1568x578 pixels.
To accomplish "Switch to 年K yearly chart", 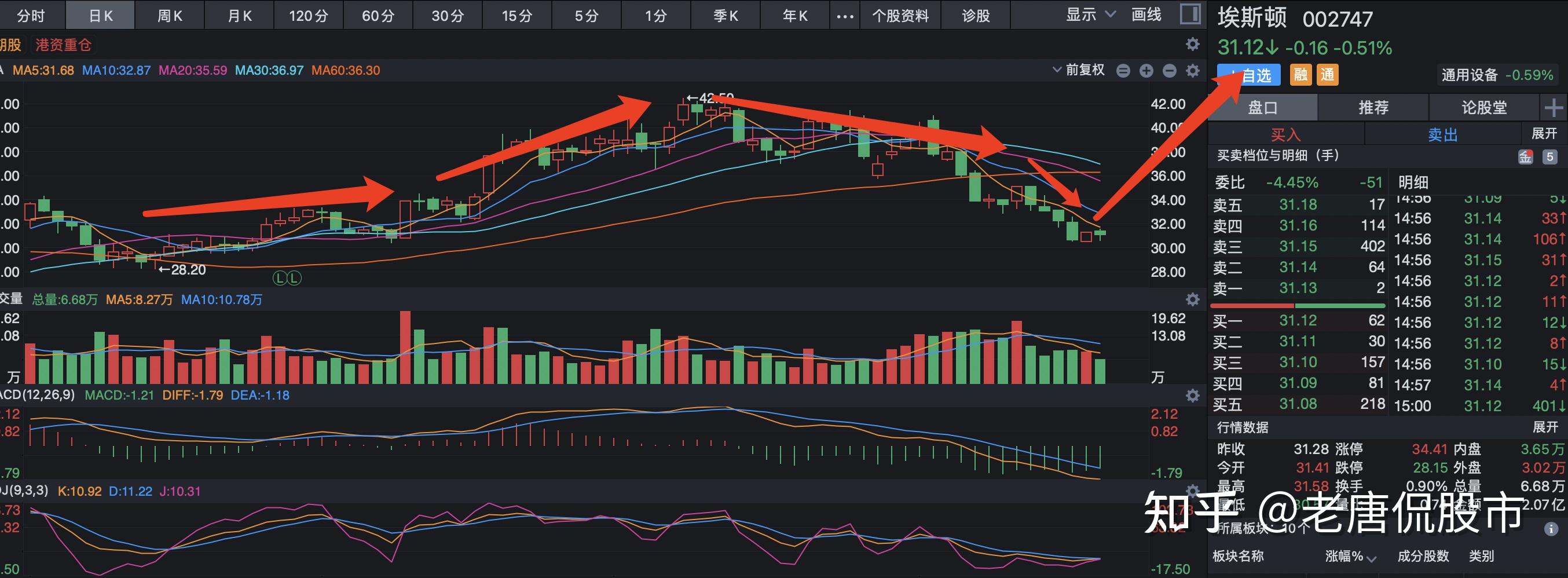I will pos(795,15).
